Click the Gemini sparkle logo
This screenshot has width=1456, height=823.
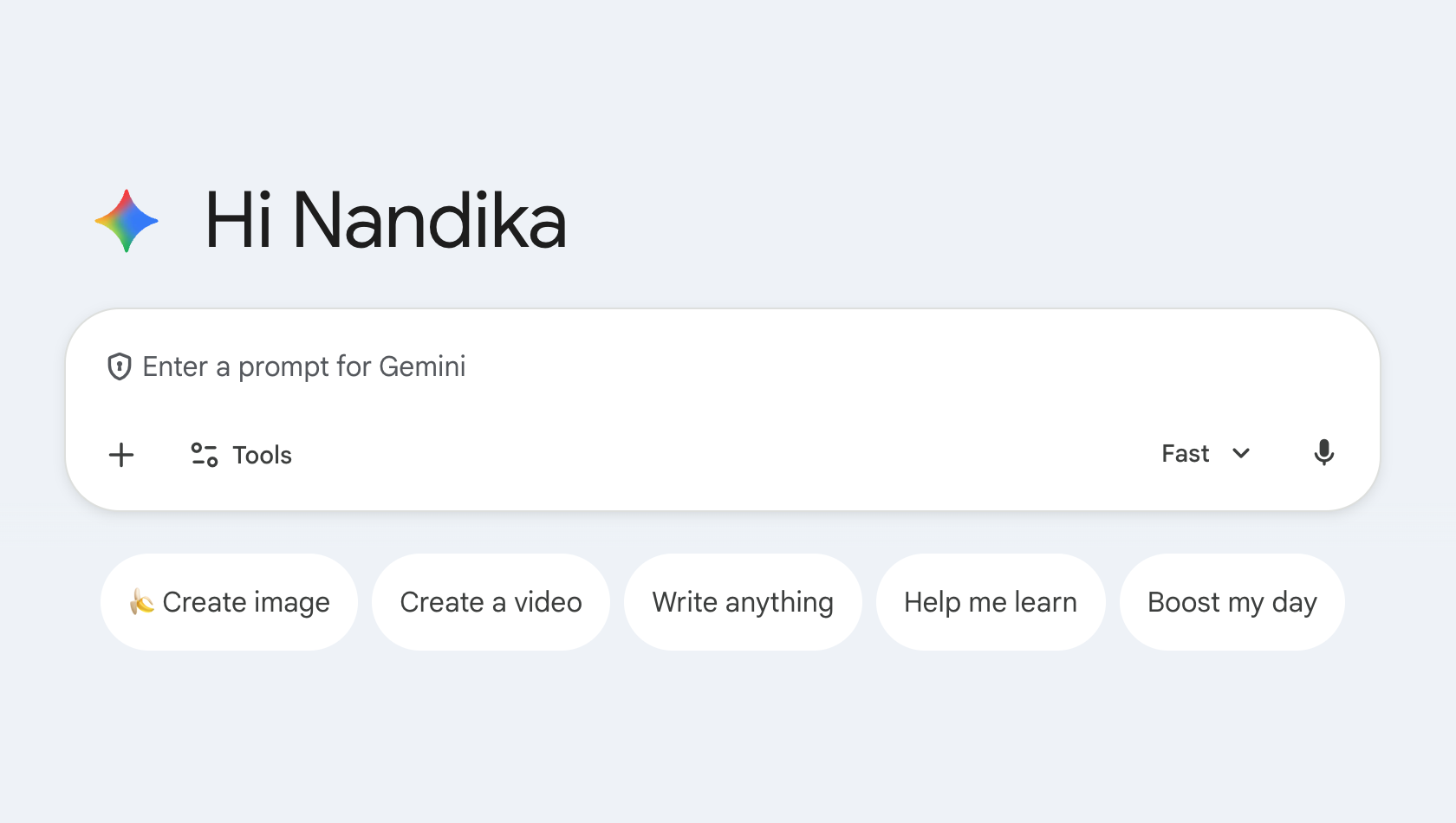pos(127,222)
